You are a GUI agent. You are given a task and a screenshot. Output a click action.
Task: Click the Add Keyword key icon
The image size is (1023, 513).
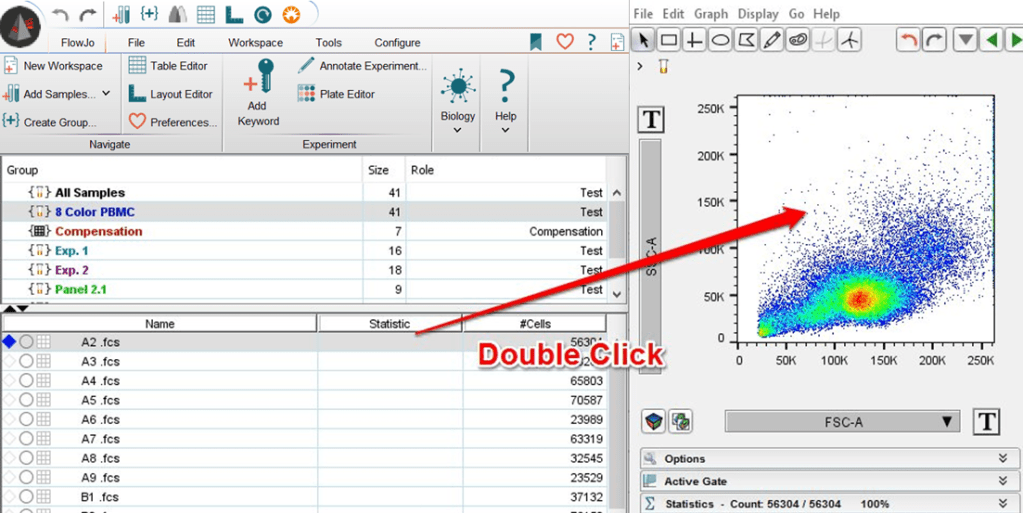[x=258, y=78]
